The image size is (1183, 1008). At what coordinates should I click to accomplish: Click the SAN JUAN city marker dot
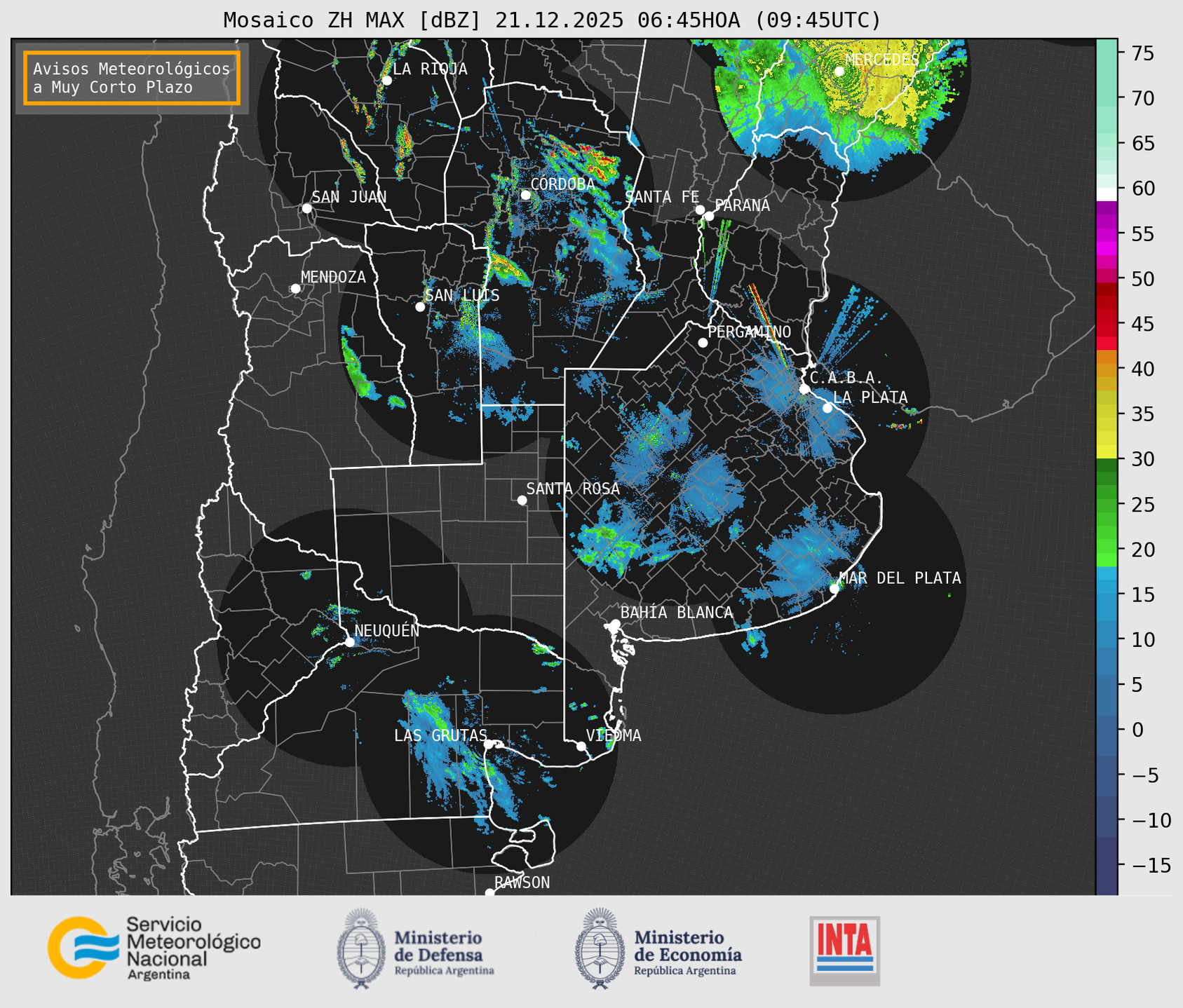(x=306, y=208)
